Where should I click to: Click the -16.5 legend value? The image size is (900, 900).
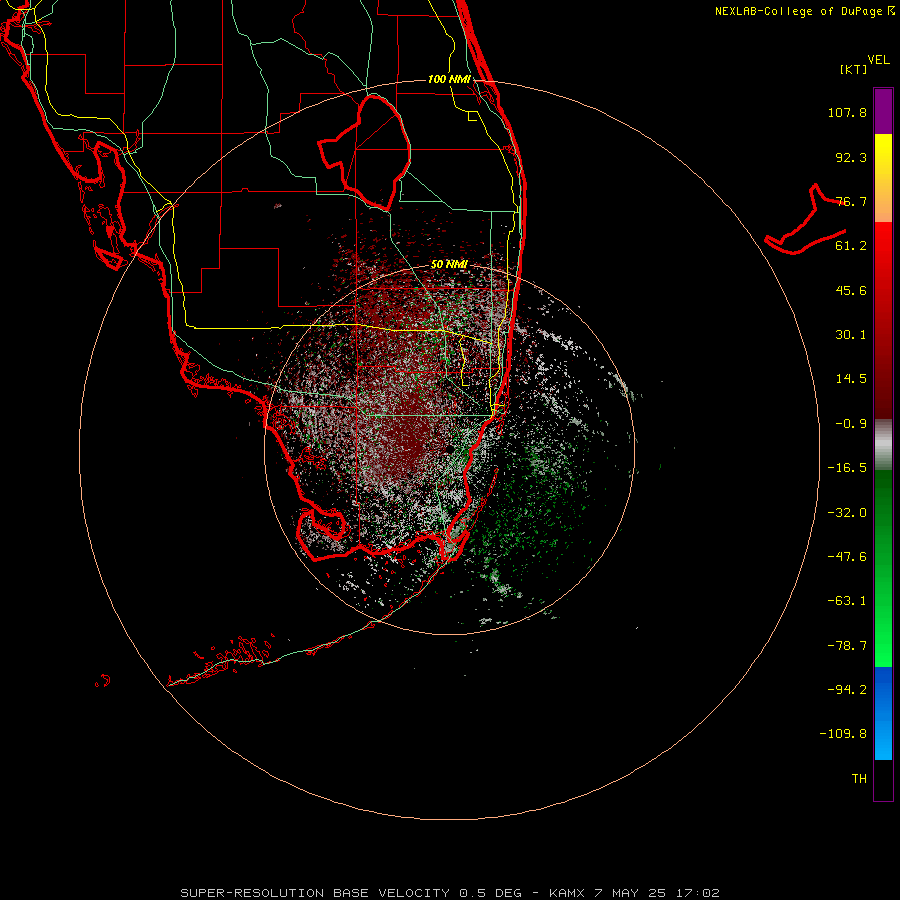click(x=847, y=468)
